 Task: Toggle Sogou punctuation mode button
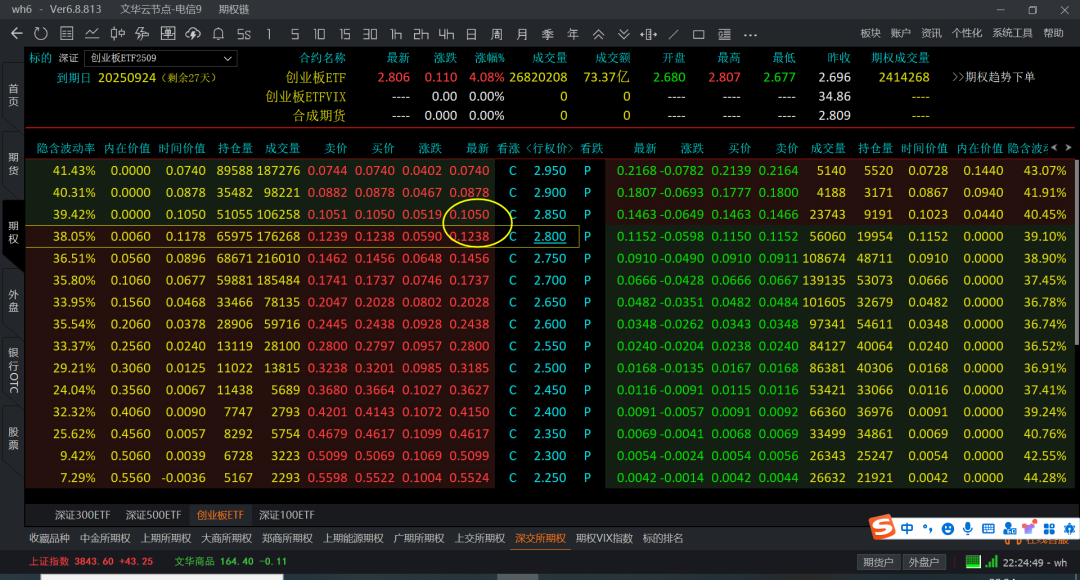pyautogui.click(x=928, y=529)
